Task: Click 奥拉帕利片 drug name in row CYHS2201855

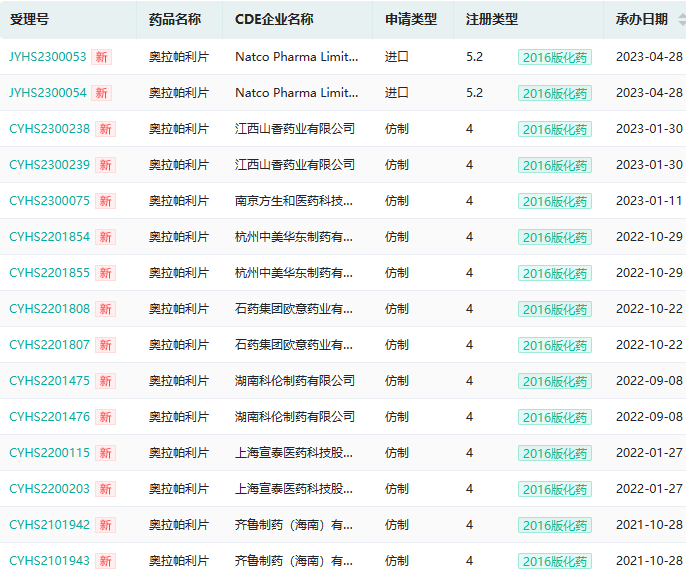Action: coord(179,273)
